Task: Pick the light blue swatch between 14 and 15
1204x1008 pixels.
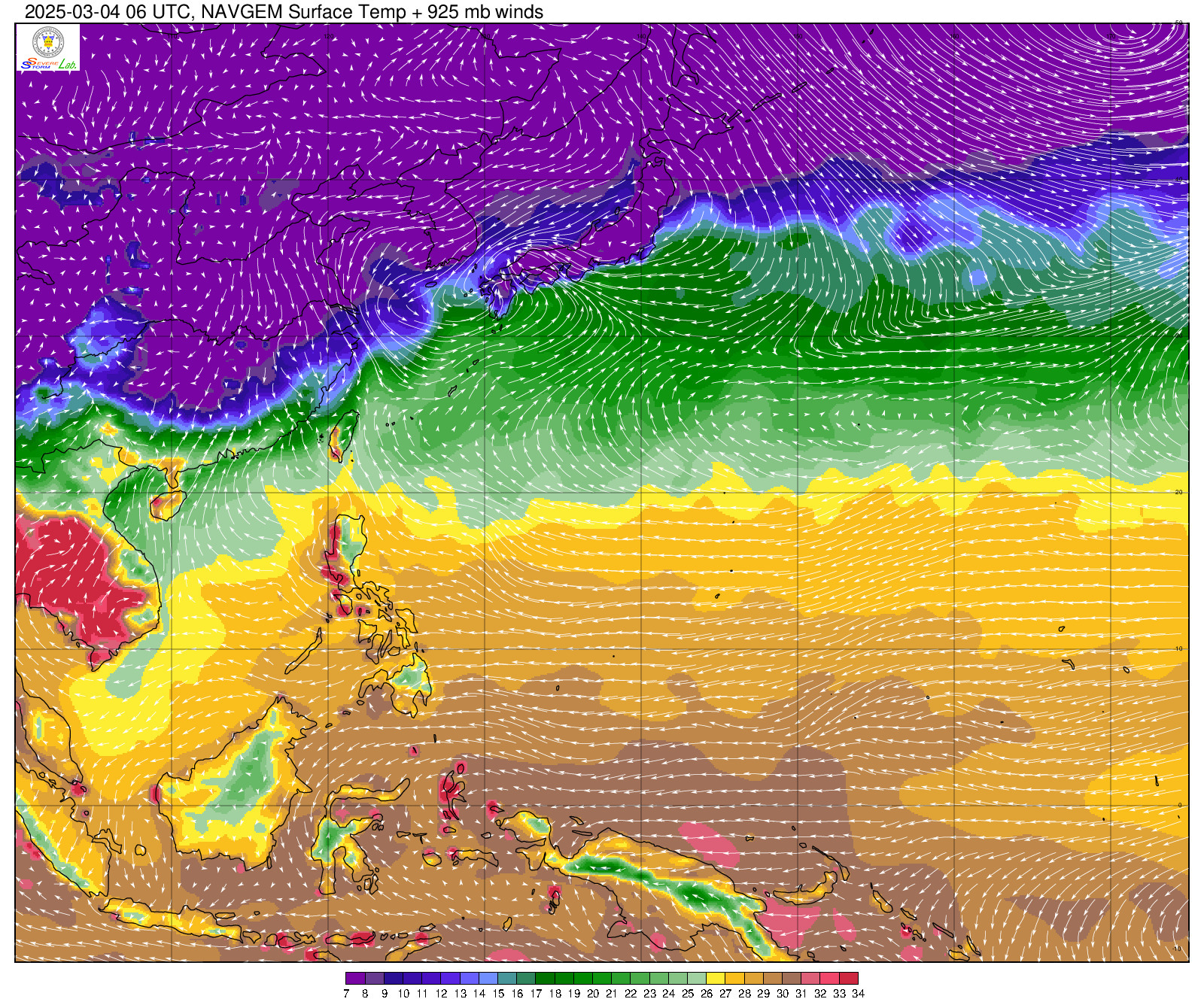Action: [488, 978]
